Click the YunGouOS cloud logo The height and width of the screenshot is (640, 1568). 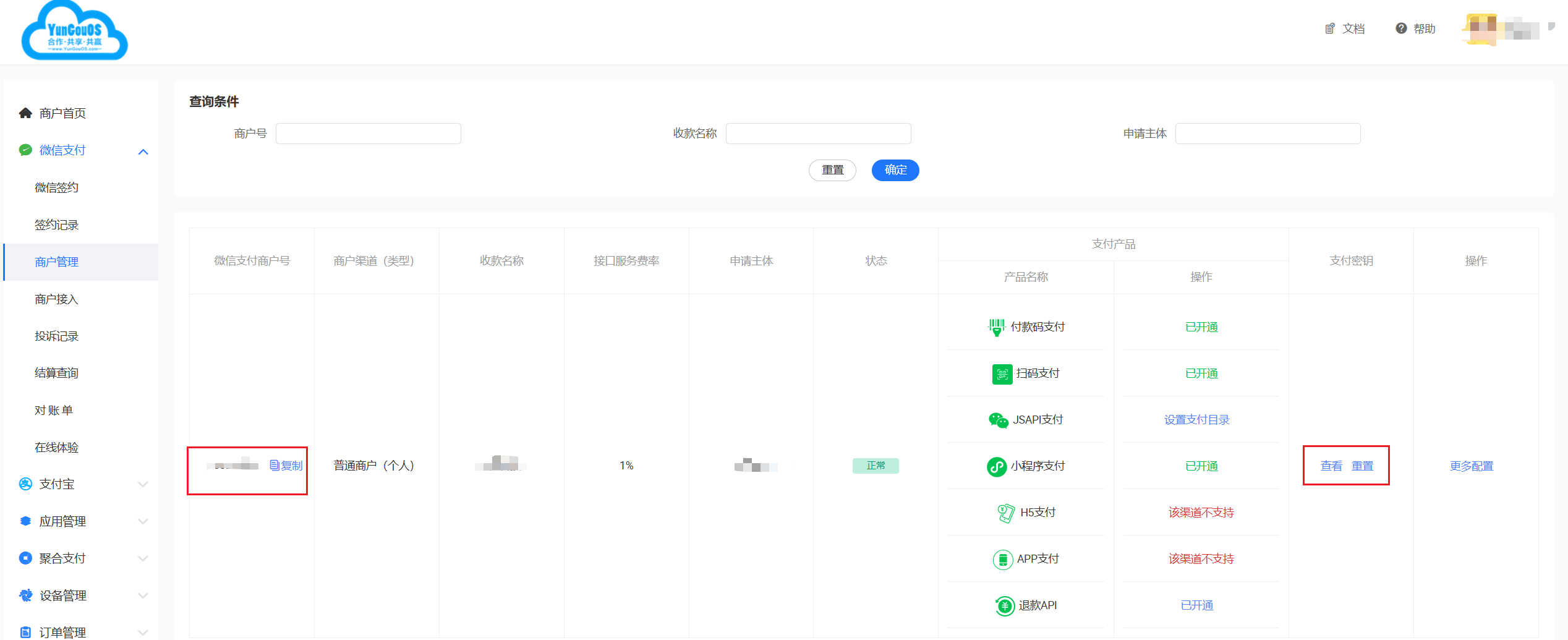click(74, 32)
